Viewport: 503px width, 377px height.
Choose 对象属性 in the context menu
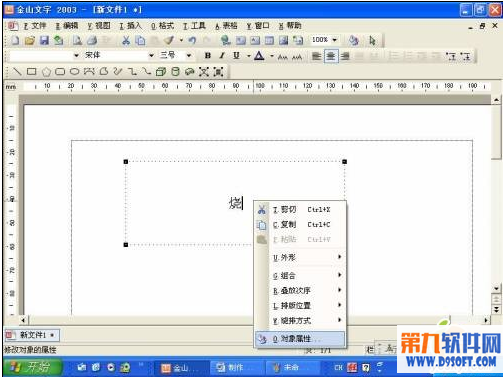[300, 339]
